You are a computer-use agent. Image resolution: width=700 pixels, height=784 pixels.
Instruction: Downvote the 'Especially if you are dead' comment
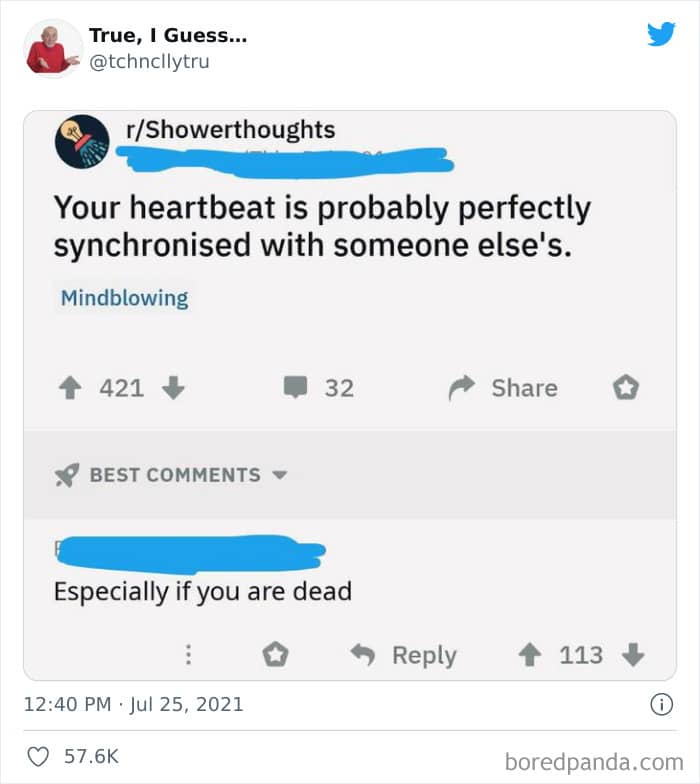[x=632, y=655]
